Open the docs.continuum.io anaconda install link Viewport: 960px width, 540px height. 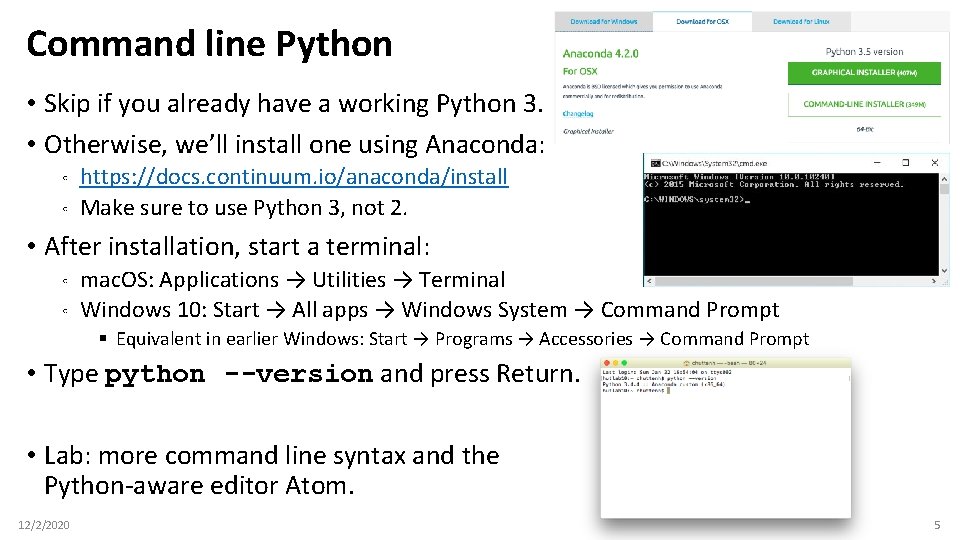[294, 176]
